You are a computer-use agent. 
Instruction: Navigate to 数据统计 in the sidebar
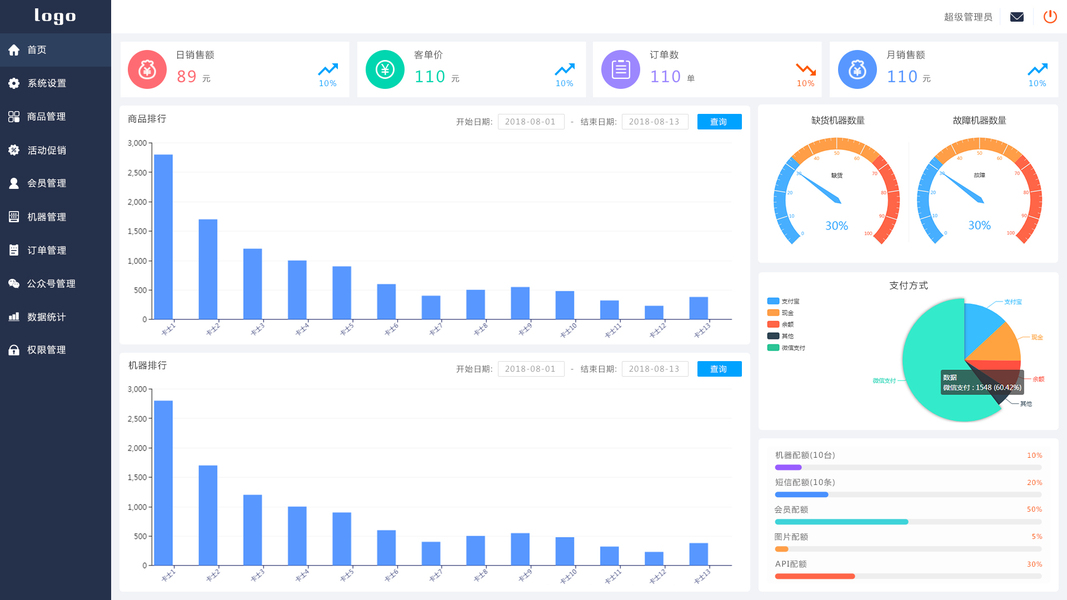[x=55, y=316]
